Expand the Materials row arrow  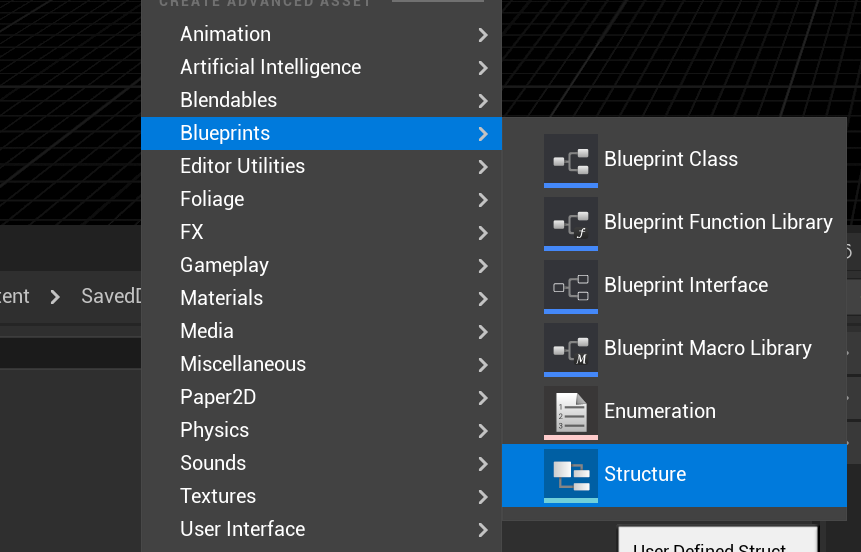(x=483, y=299)
